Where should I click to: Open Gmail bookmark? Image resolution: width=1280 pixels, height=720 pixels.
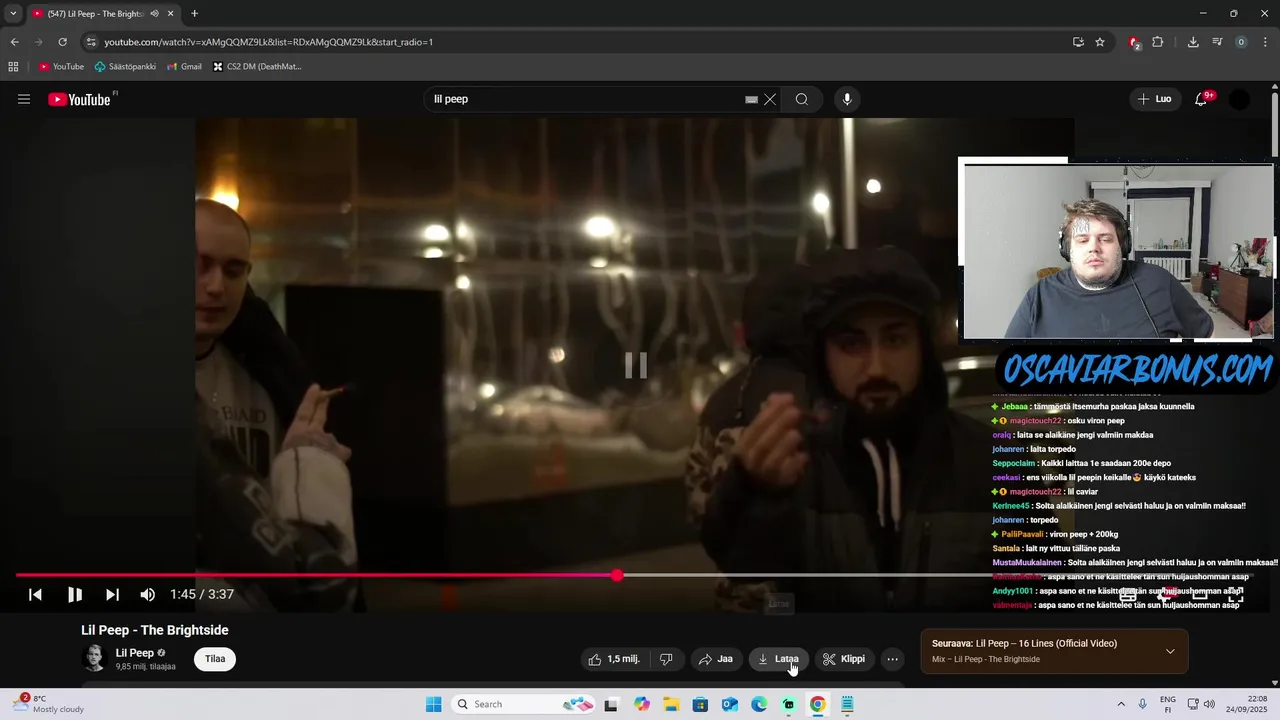184,67
